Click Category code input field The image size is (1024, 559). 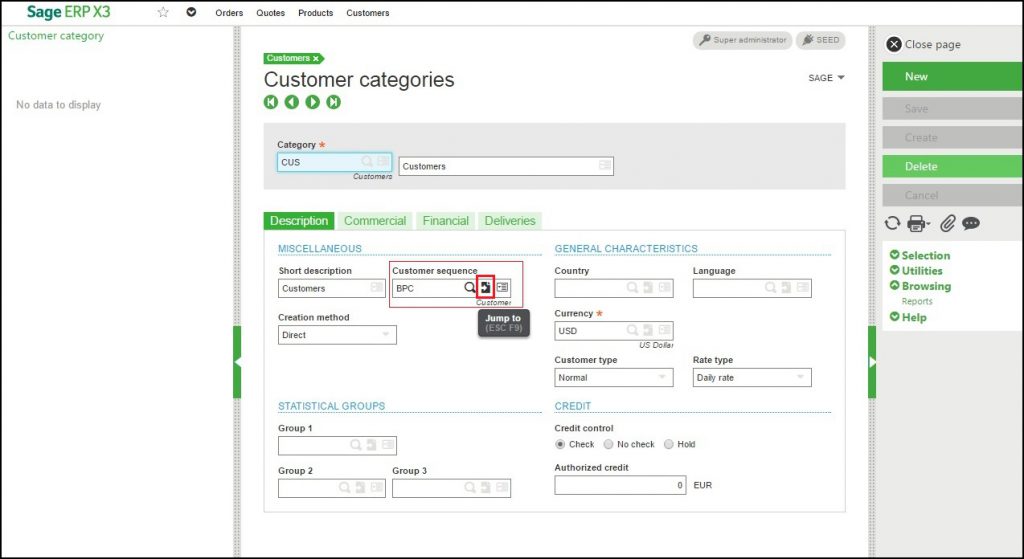tap(334, 162)
